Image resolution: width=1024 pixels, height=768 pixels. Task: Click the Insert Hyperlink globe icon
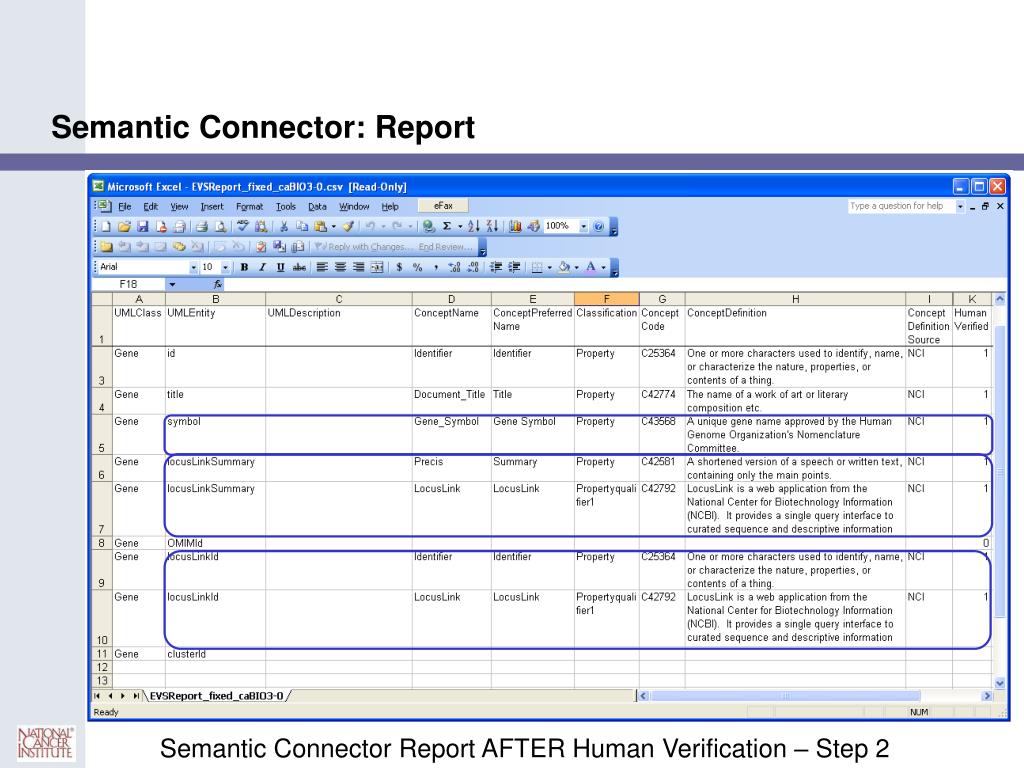point(428,227)
